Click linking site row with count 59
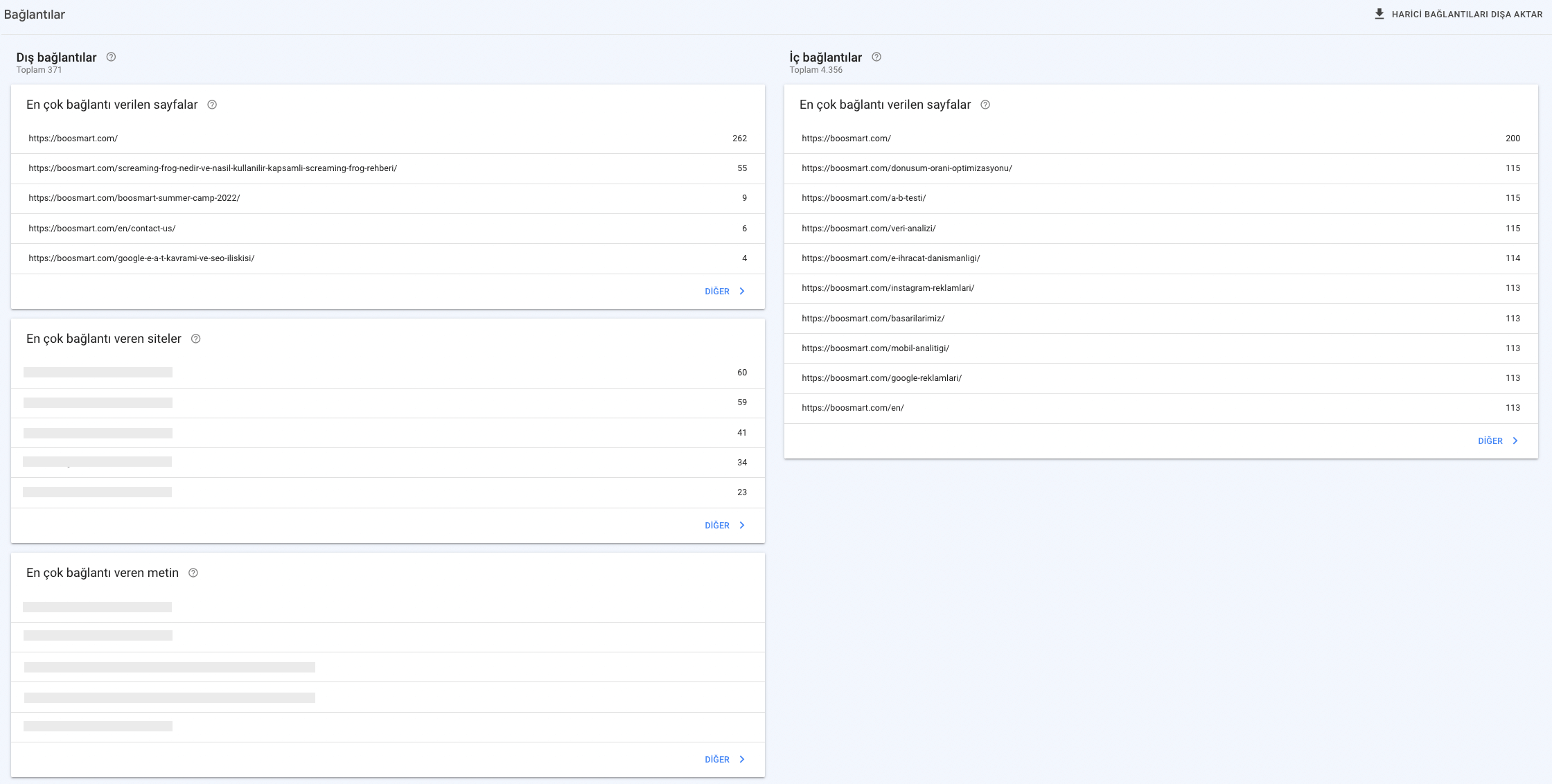Viewport: 1552px width, 784px height. pos(388,402)
